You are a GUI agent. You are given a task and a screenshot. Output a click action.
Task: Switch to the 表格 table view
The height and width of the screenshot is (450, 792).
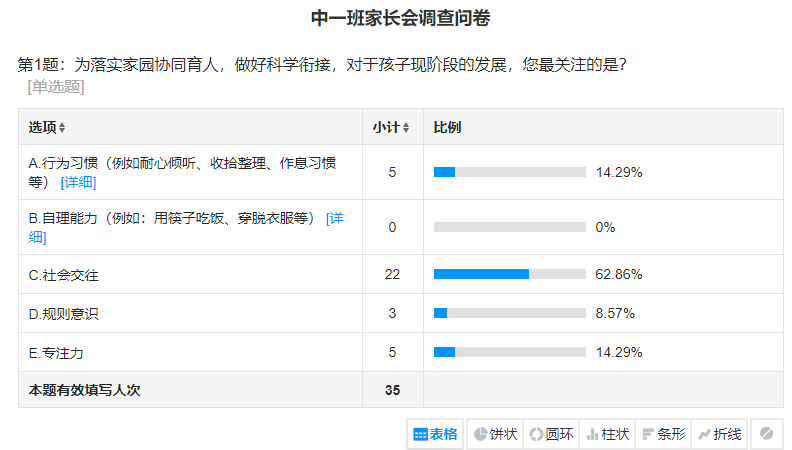point(435,434)
